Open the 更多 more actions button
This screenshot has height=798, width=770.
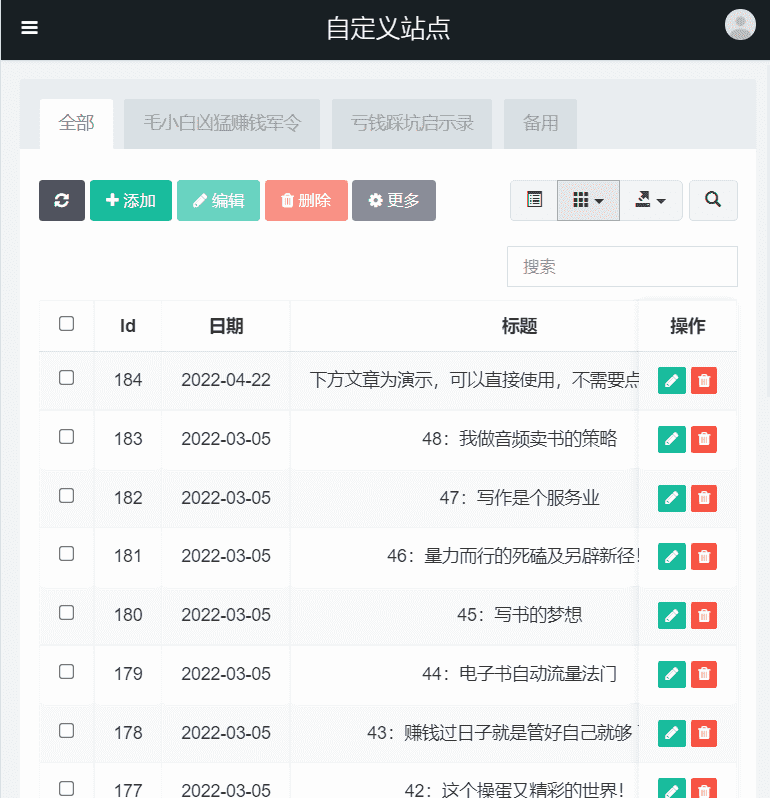click(393, 200)
